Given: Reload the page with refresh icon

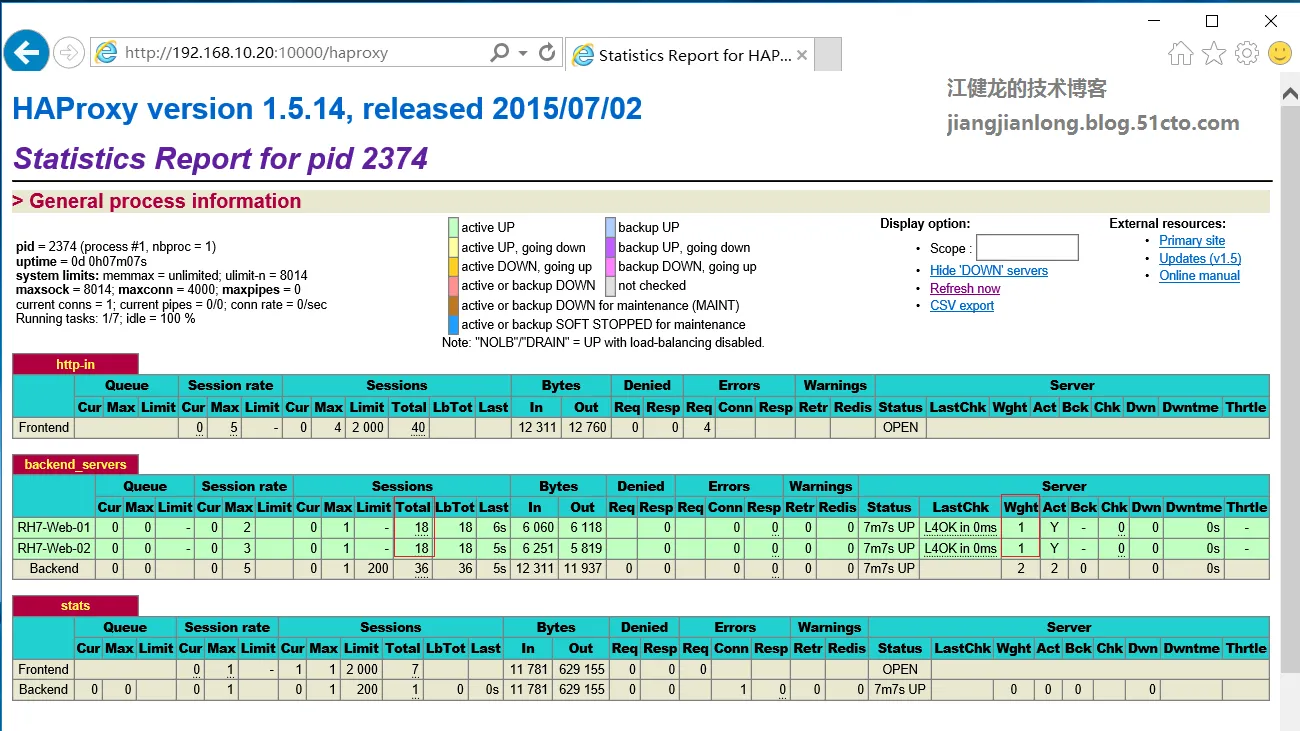Looking at the screenshot, I should pyautogui.click(x=547, y=53).
